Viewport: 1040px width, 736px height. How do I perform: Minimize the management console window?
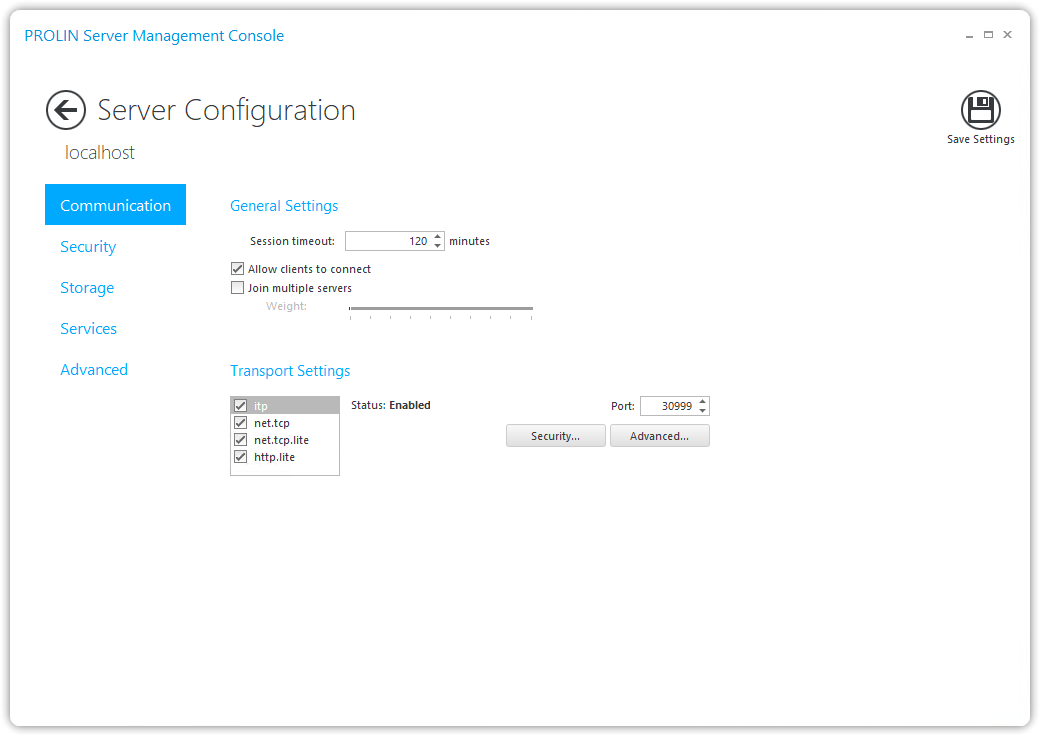click(x=969, y=35)
